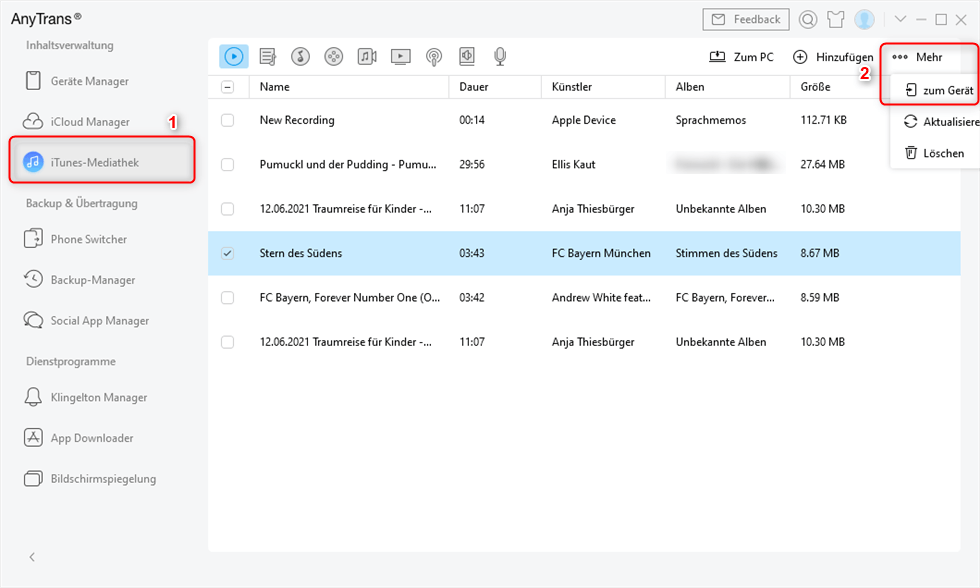The image size is (980, 588).
Task: Check the New Recording row checkbox
Action: pyautogui.click(x=228, y=120)
